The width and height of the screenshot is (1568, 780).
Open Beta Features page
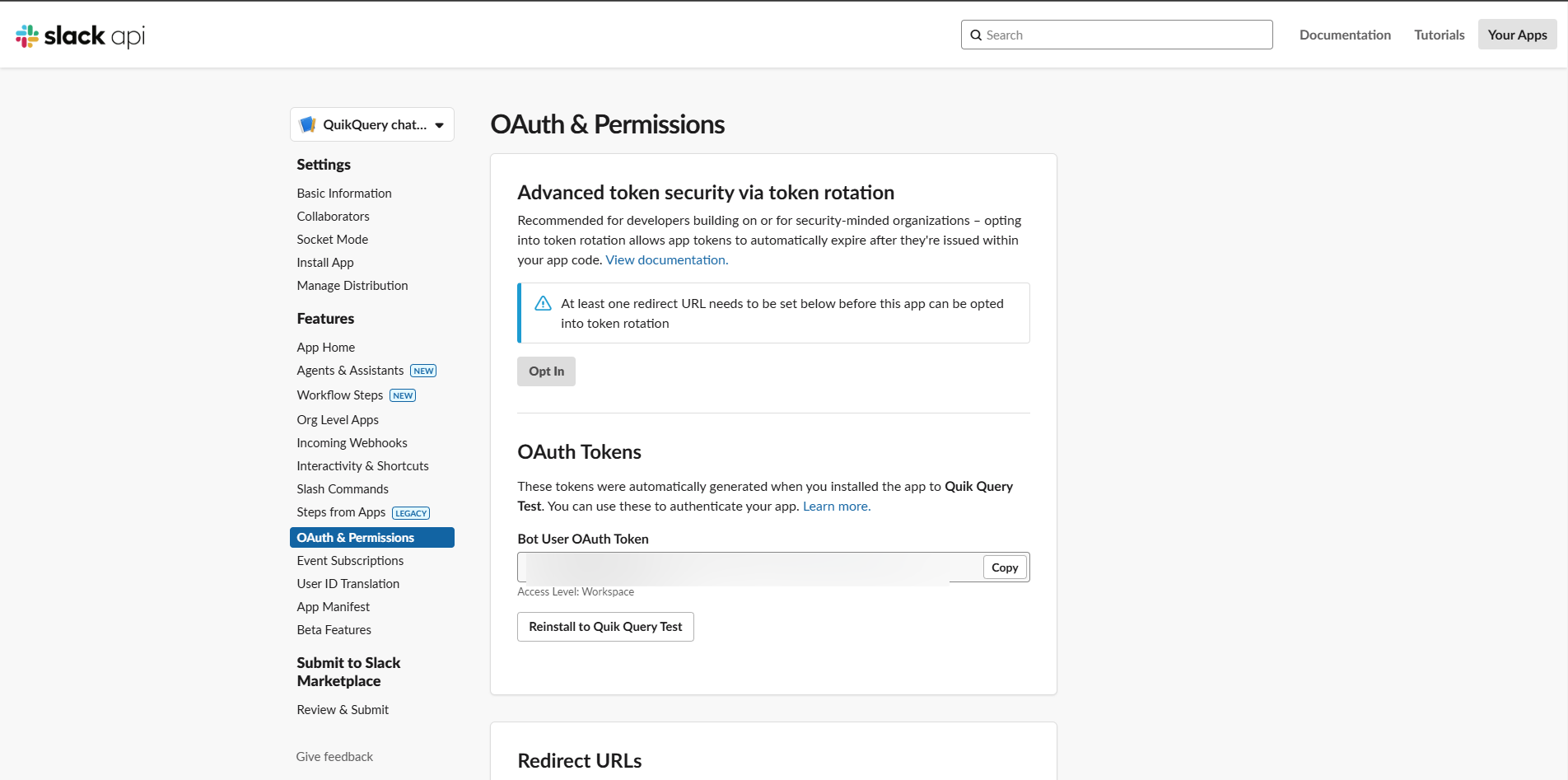click(334, 630)
